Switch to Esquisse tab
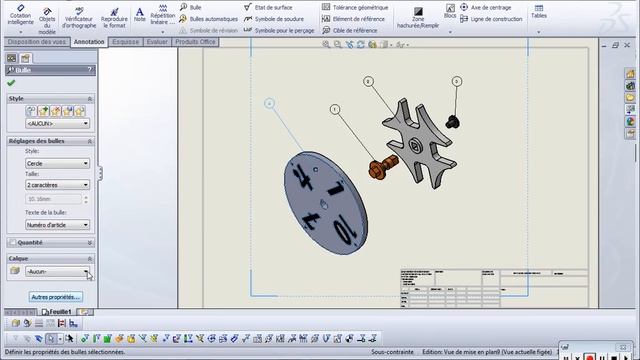This screenshot has height=360, width=640. pyautogui.click(x=126, y=42)
